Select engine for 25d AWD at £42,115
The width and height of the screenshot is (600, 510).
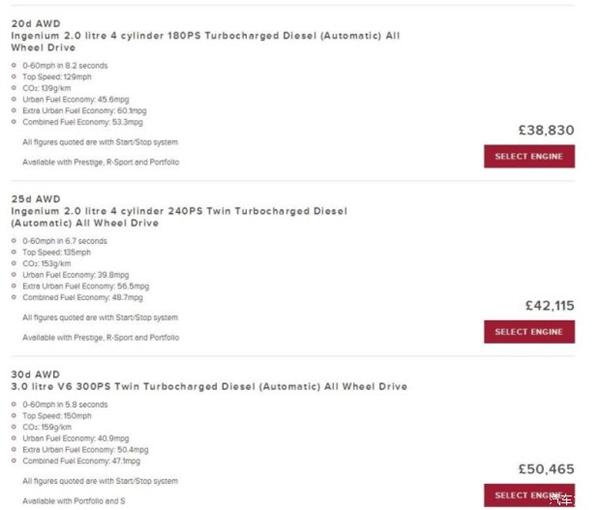[x=529, y=332]
